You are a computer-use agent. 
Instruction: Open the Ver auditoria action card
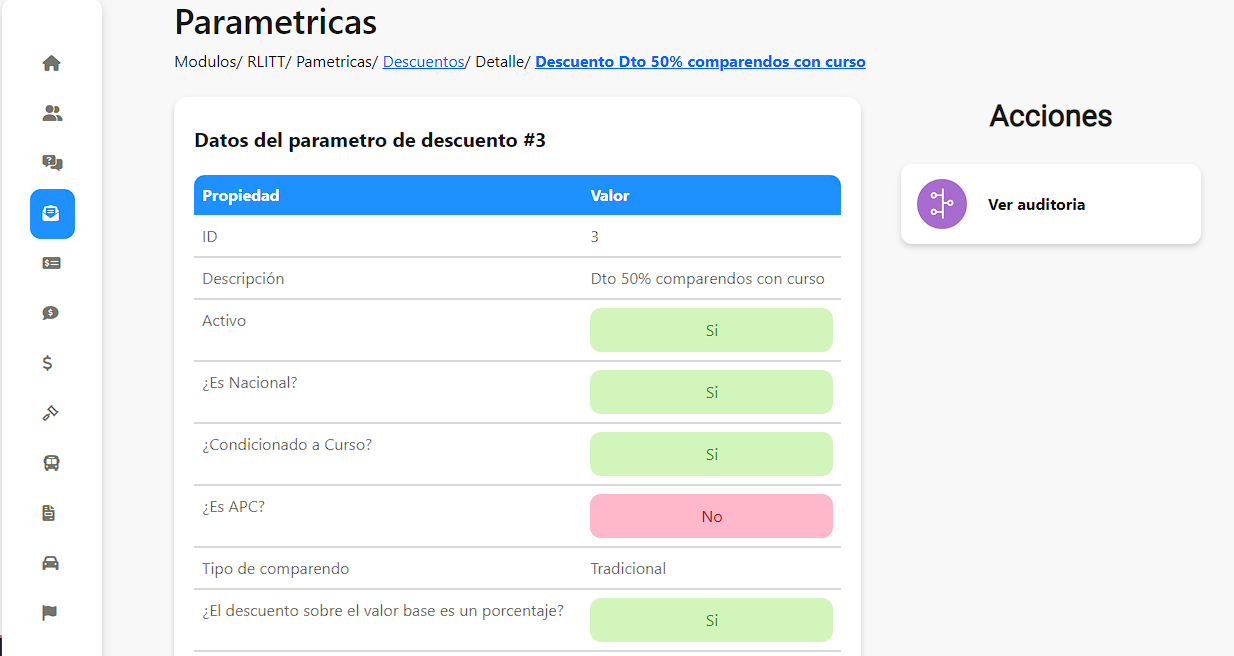pos(1051,204)
